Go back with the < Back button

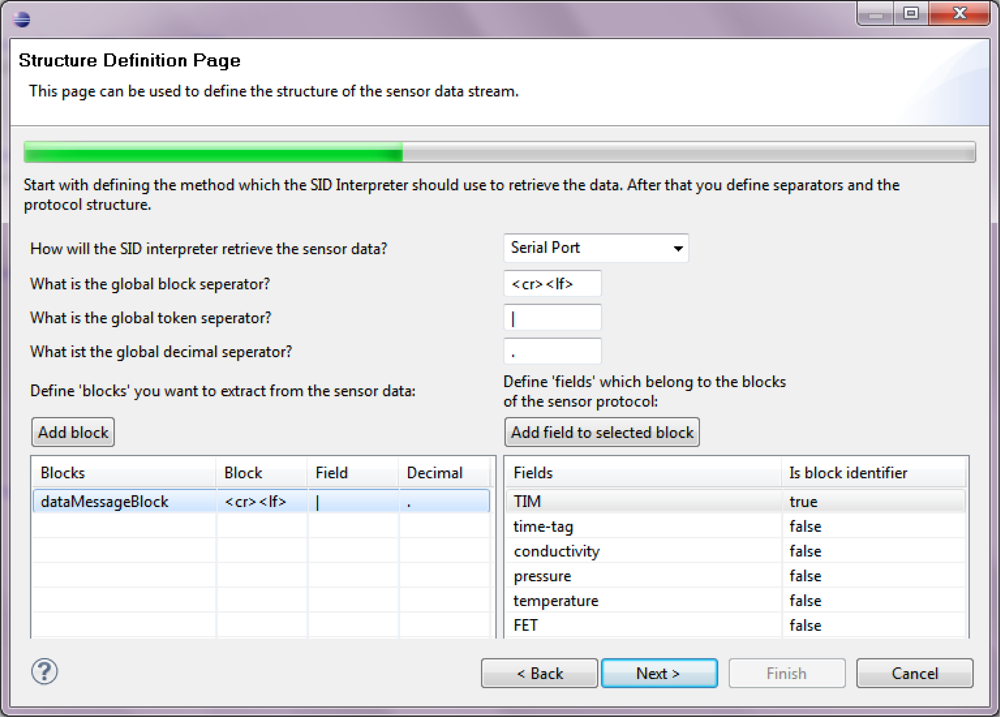pyautogui.click(x=540, y=674)
